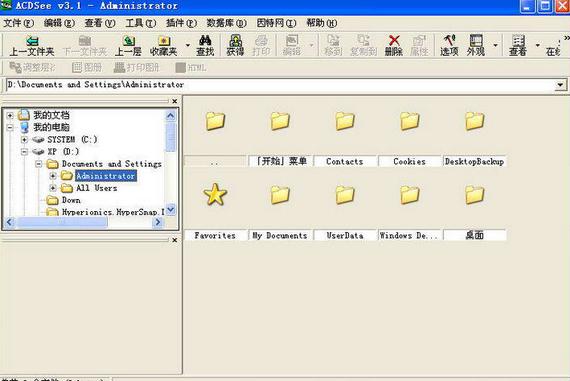Click the parent directory '..' folder
Screen dimensions: 570x381
215,121
